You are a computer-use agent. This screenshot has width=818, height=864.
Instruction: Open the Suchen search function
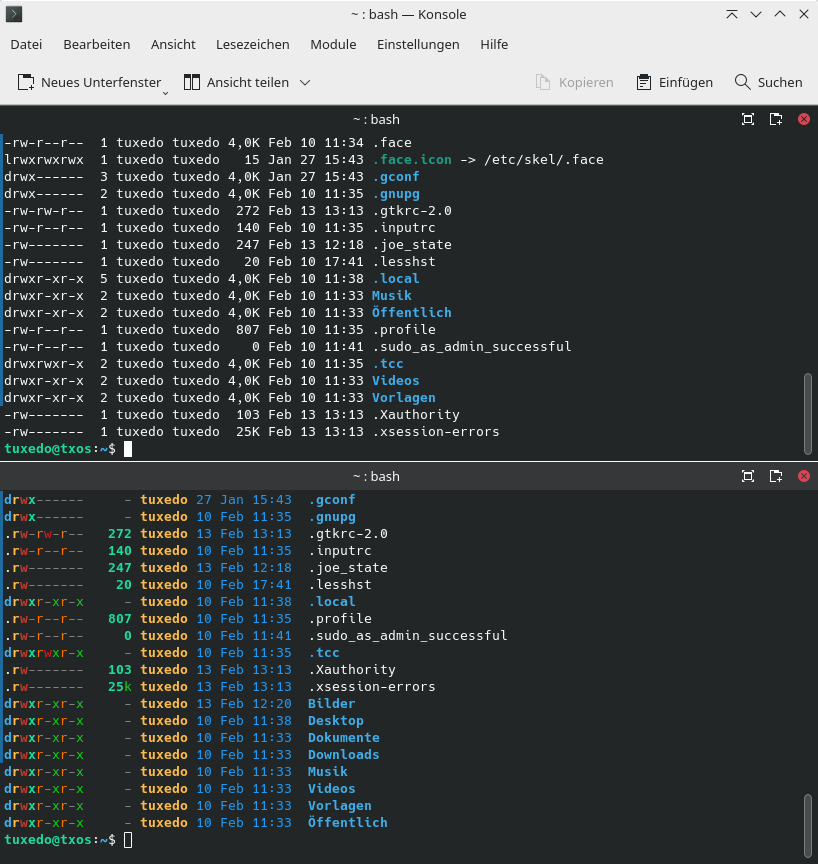[768, 83]
